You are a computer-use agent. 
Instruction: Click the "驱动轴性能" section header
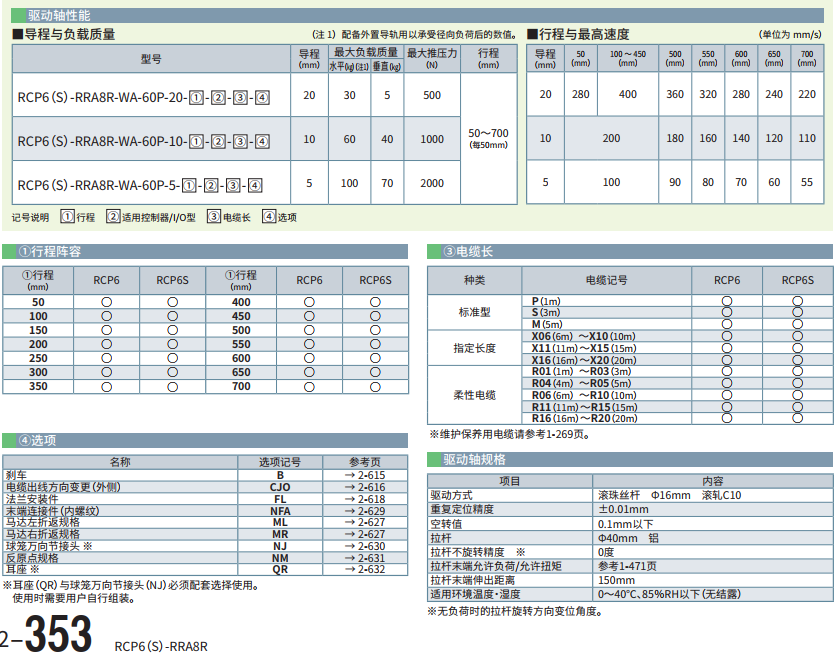[x=417, y=15]
